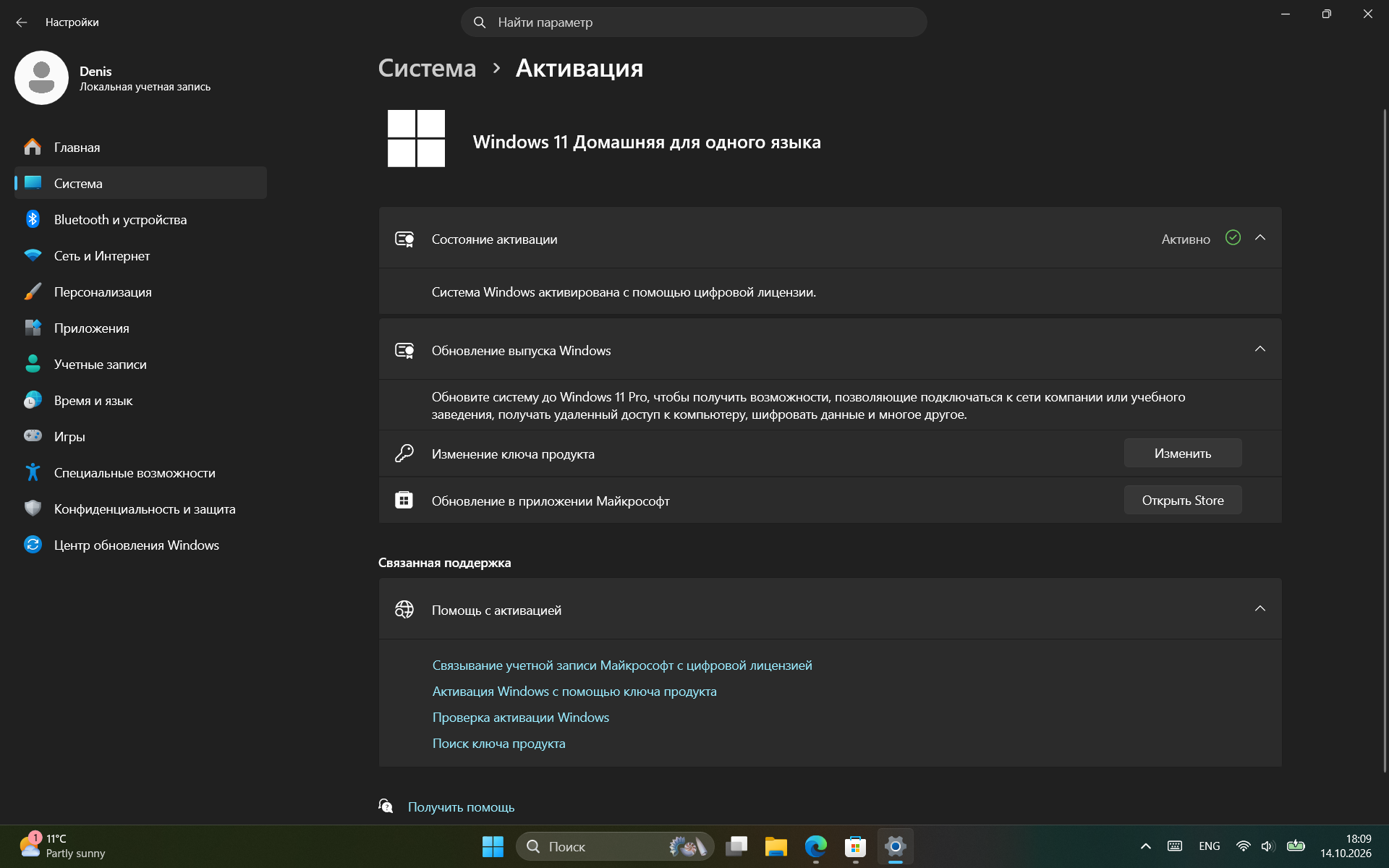This screenshot has width=1389, height=868.
Task: Click the Система breadcrumb link
Action: pyautogui.click(x=427, y=68)
